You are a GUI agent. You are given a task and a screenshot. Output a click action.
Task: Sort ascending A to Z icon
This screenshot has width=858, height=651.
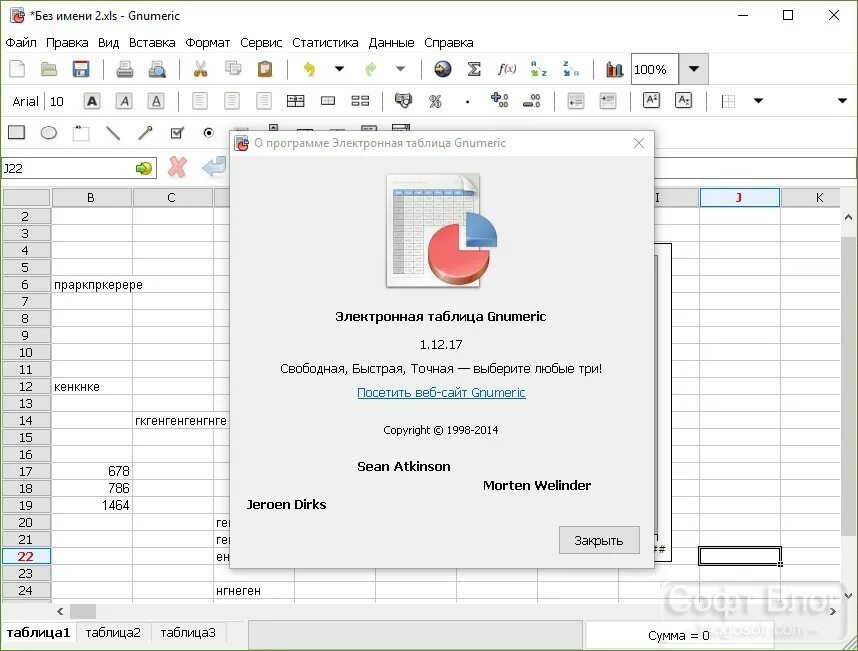coord(538,69)
